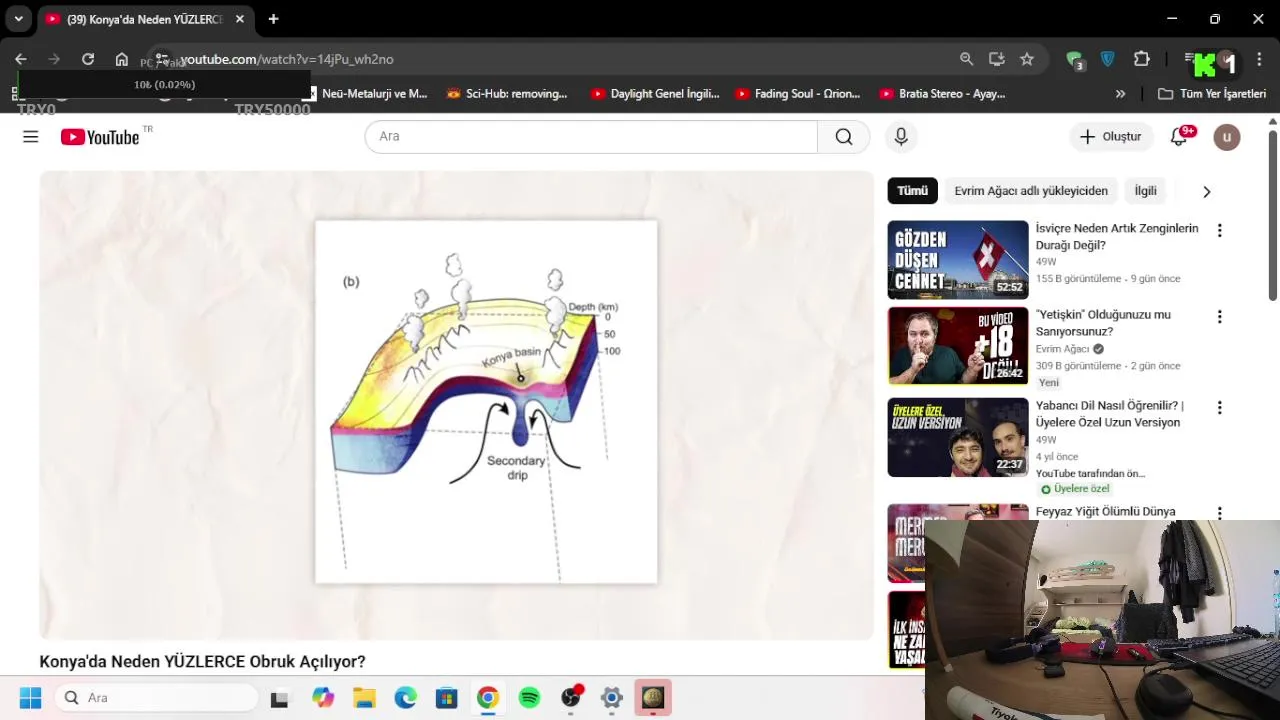This screenshot has height=720, width=1280.
Task: Click the YouTube "Ara" search field
Action: pos(591,137)
